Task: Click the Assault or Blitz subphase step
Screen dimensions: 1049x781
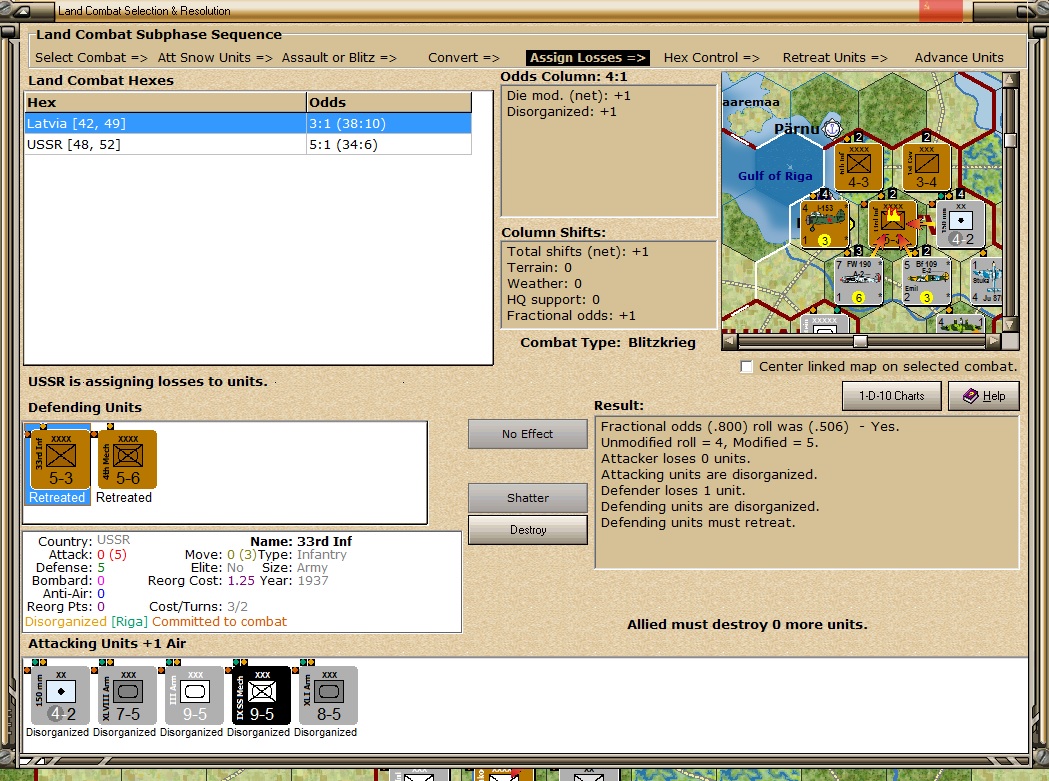Action: tap(339, 58)
